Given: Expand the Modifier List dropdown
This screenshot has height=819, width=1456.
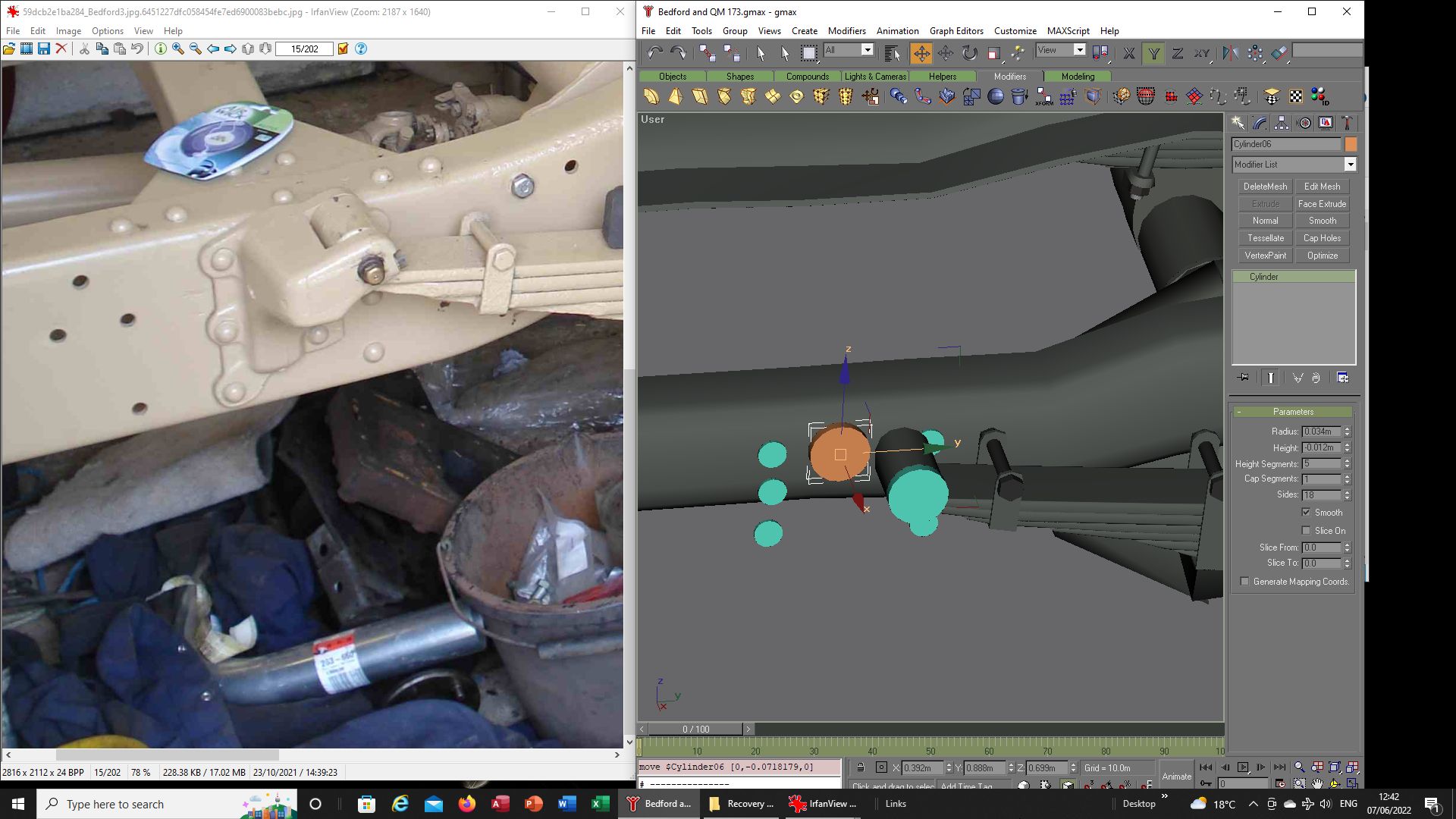Looking at the screenshot, I should coord(1350,165).
